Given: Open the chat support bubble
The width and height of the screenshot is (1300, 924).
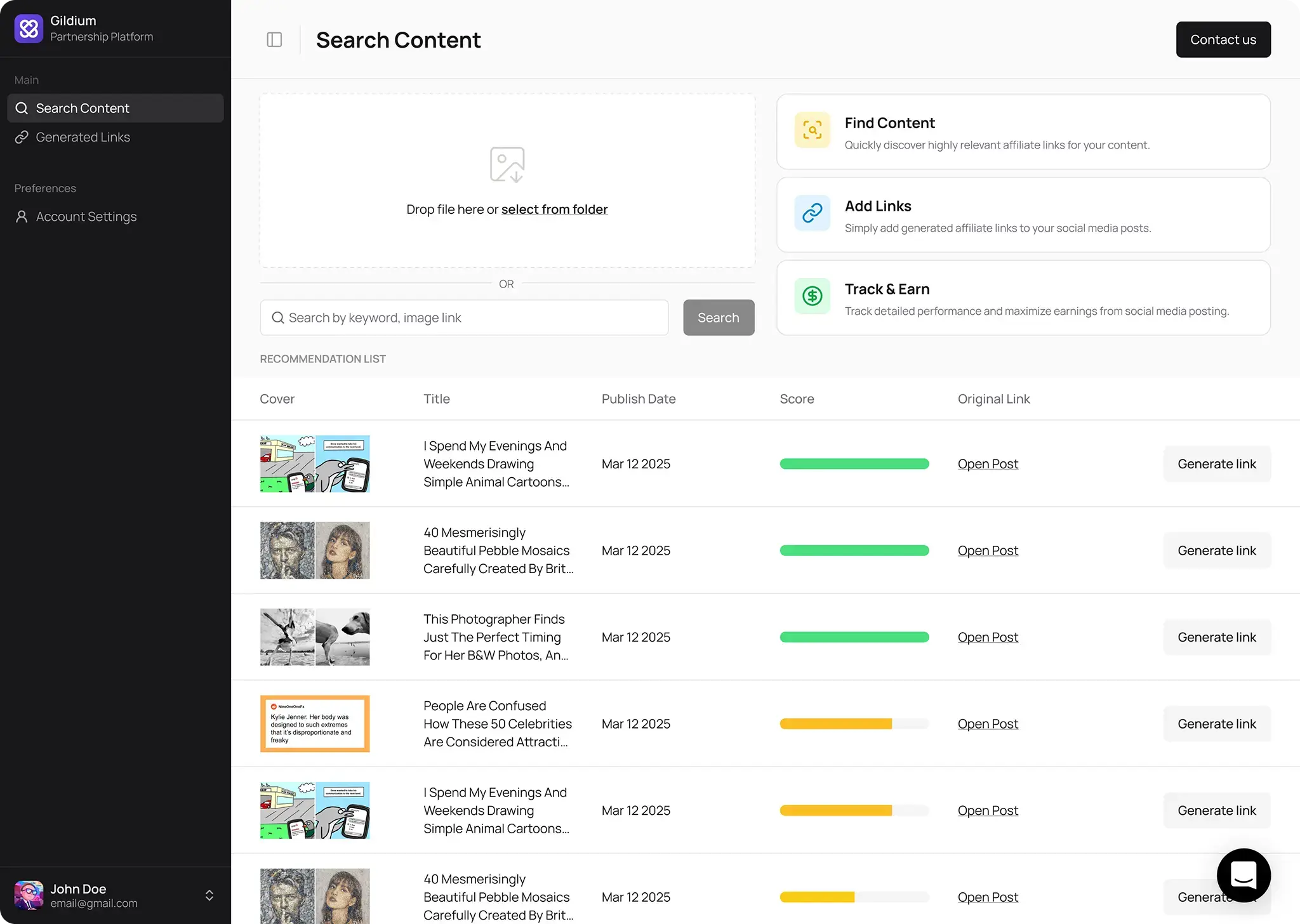Looking at the screenshot, I should tap(1244, 876).
